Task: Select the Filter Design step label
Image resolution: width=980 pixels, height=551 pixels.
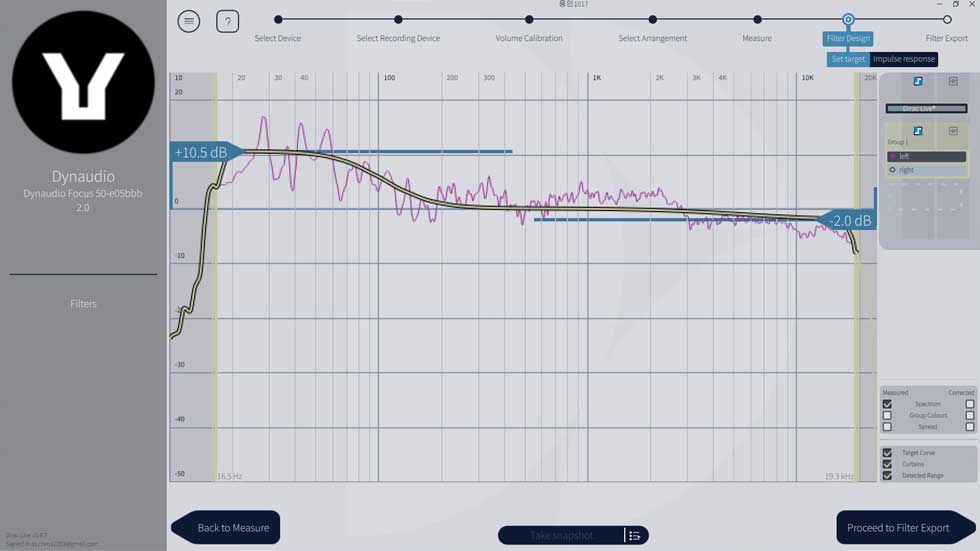Action: (848, 38)
